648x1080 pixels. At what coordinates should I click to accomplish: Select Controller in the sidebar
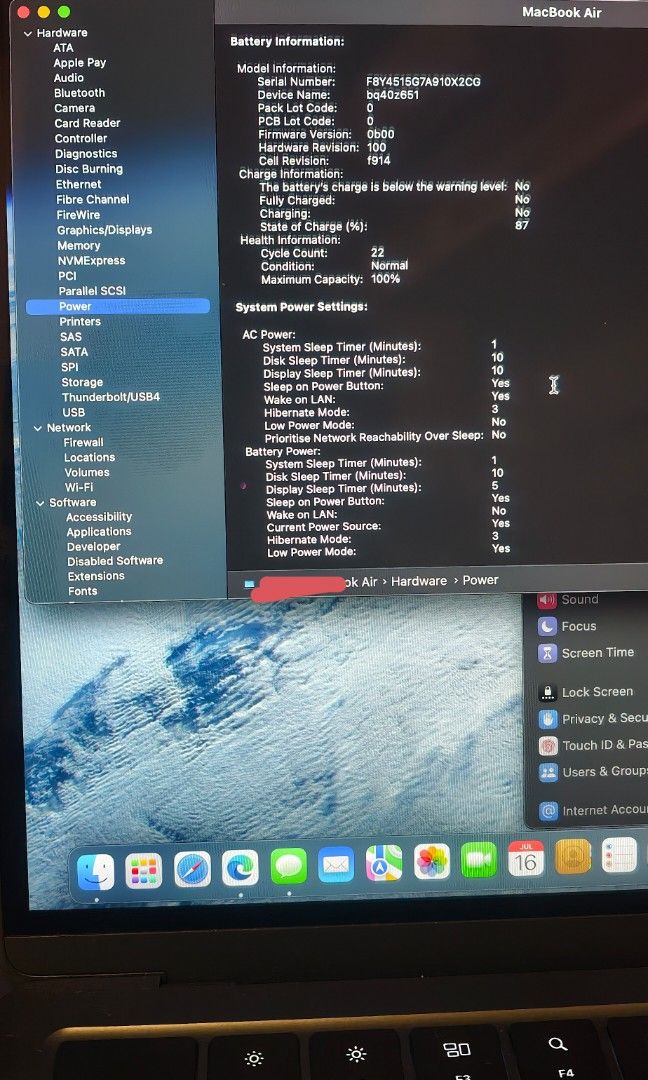point(81,138)
